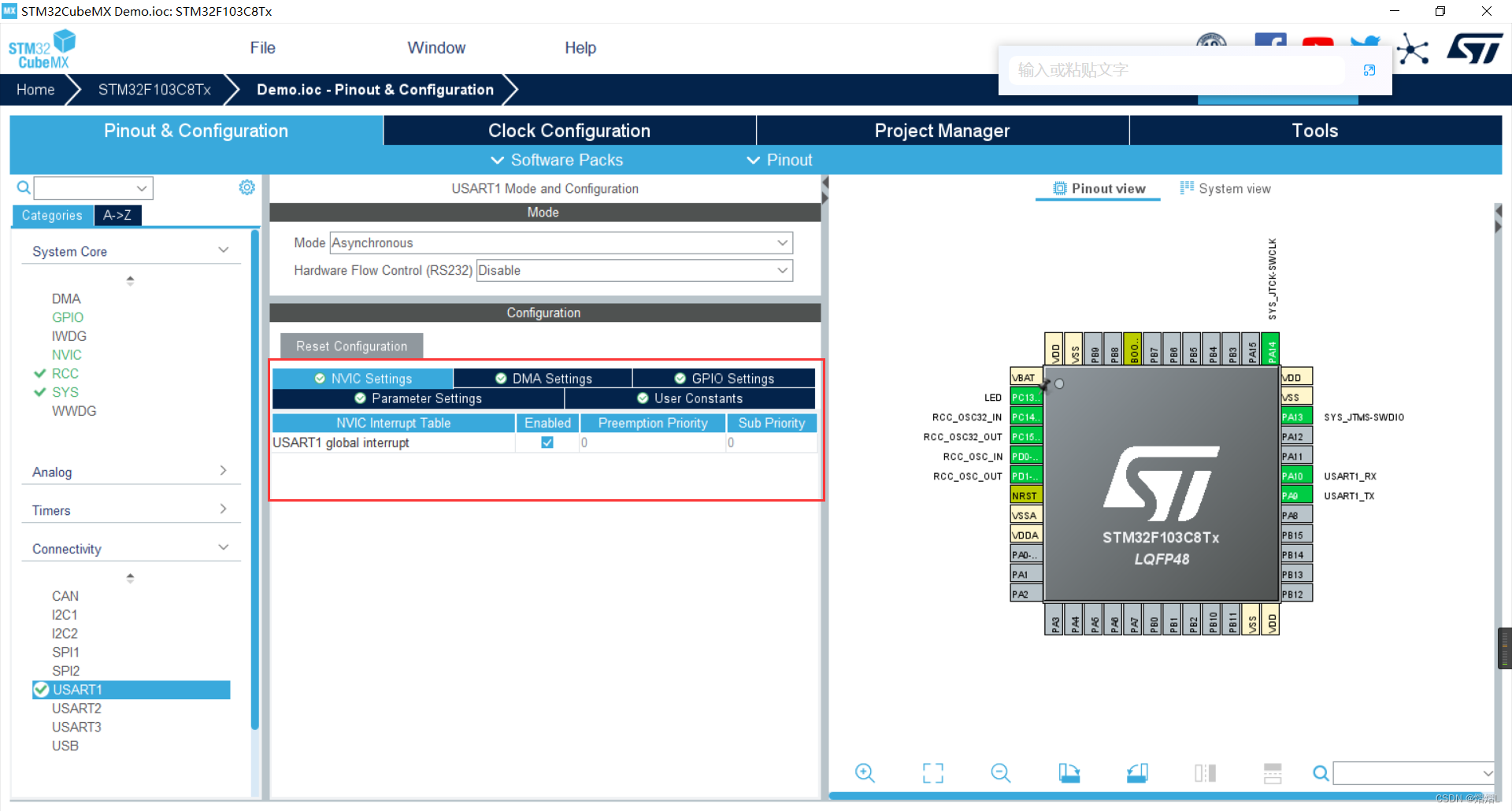Click the vertical split view icon
1512x811 pixels.
pyautogui.click(x=1205, y=772)
